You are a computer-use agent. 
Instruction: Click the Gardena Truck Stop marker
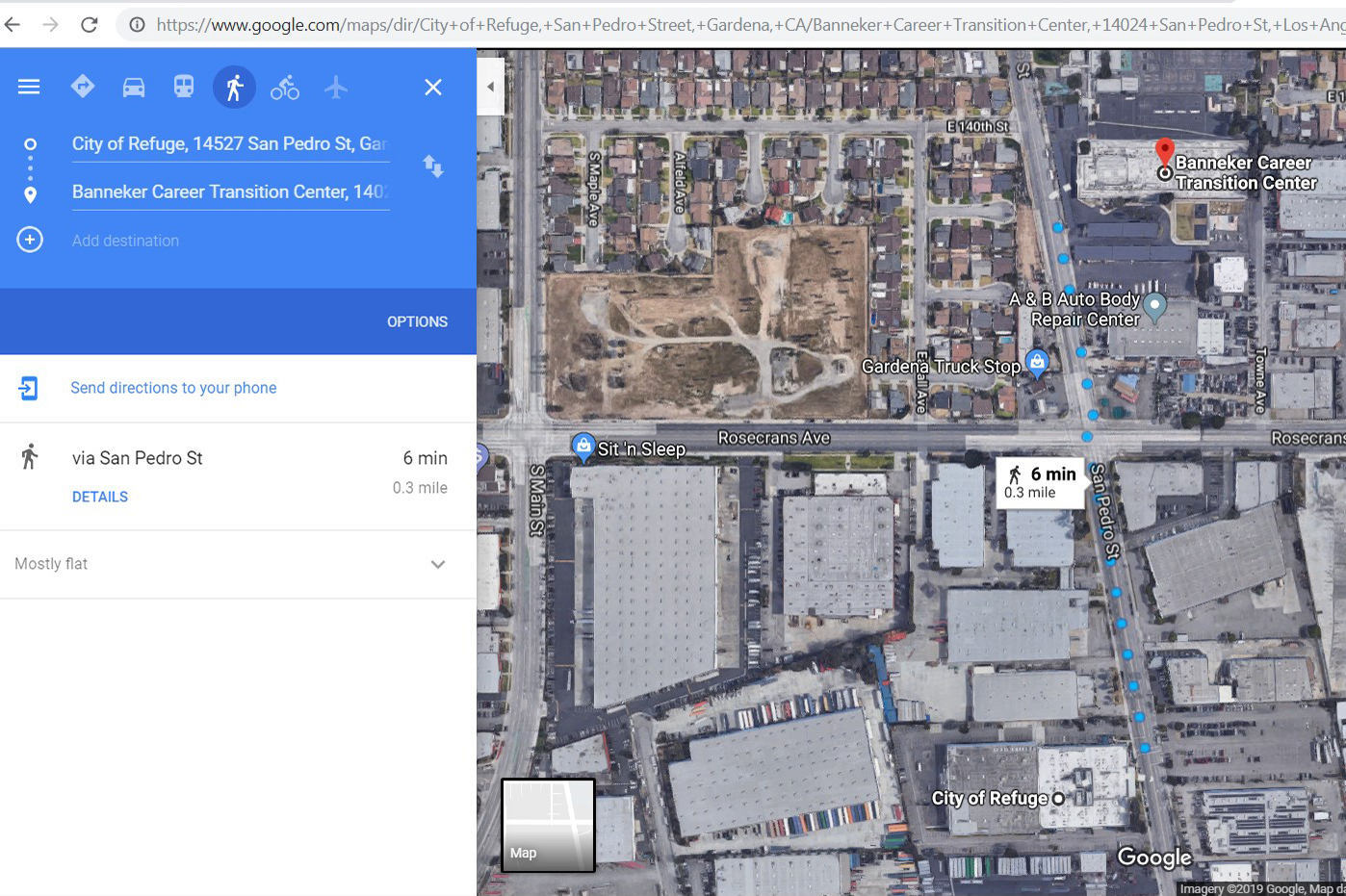click(1037, 364)
